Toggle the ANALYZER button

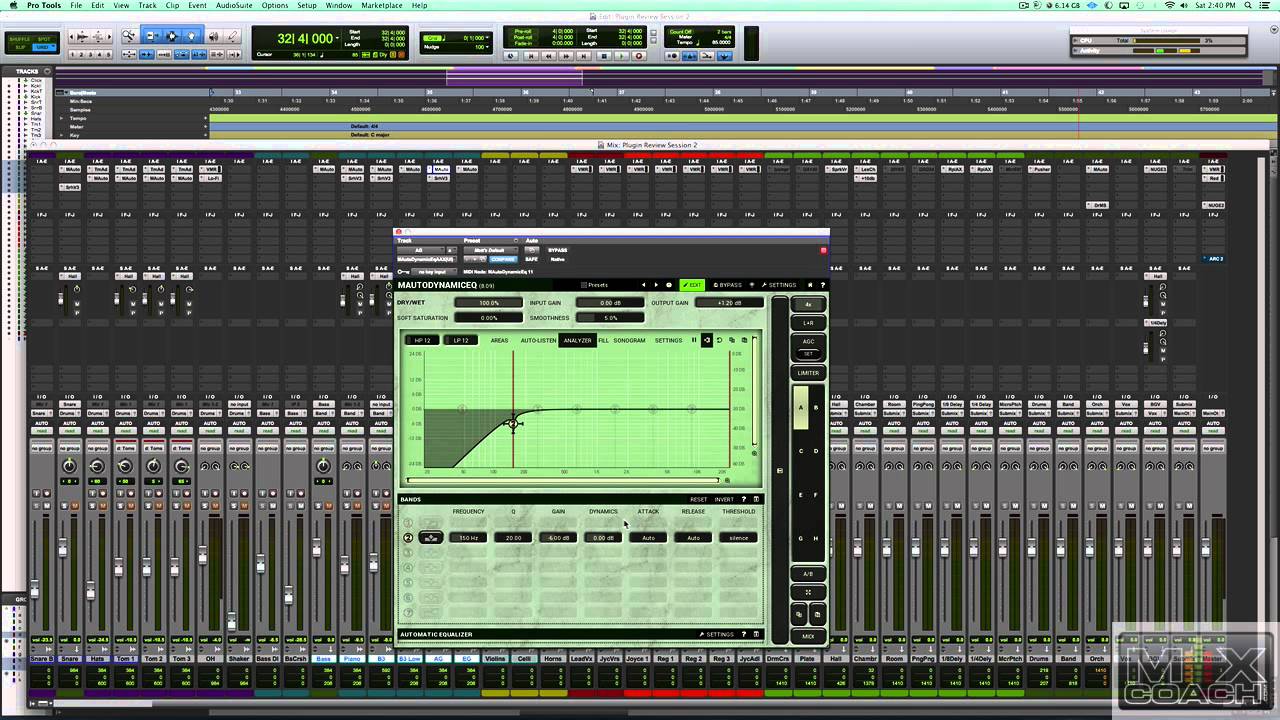[x=577, y=340]
